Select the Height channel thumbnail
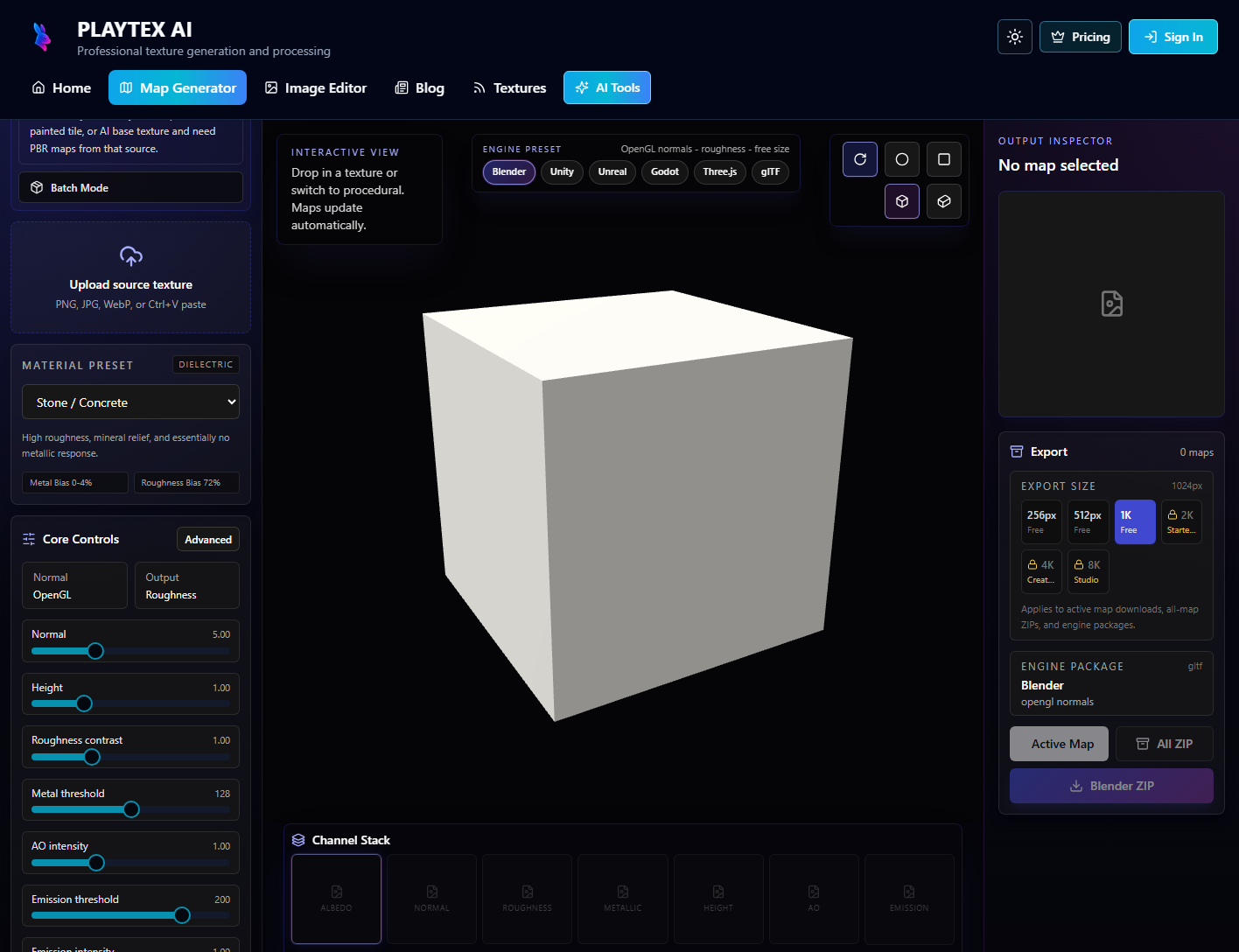1239x952 pixels. coord(718,899)
